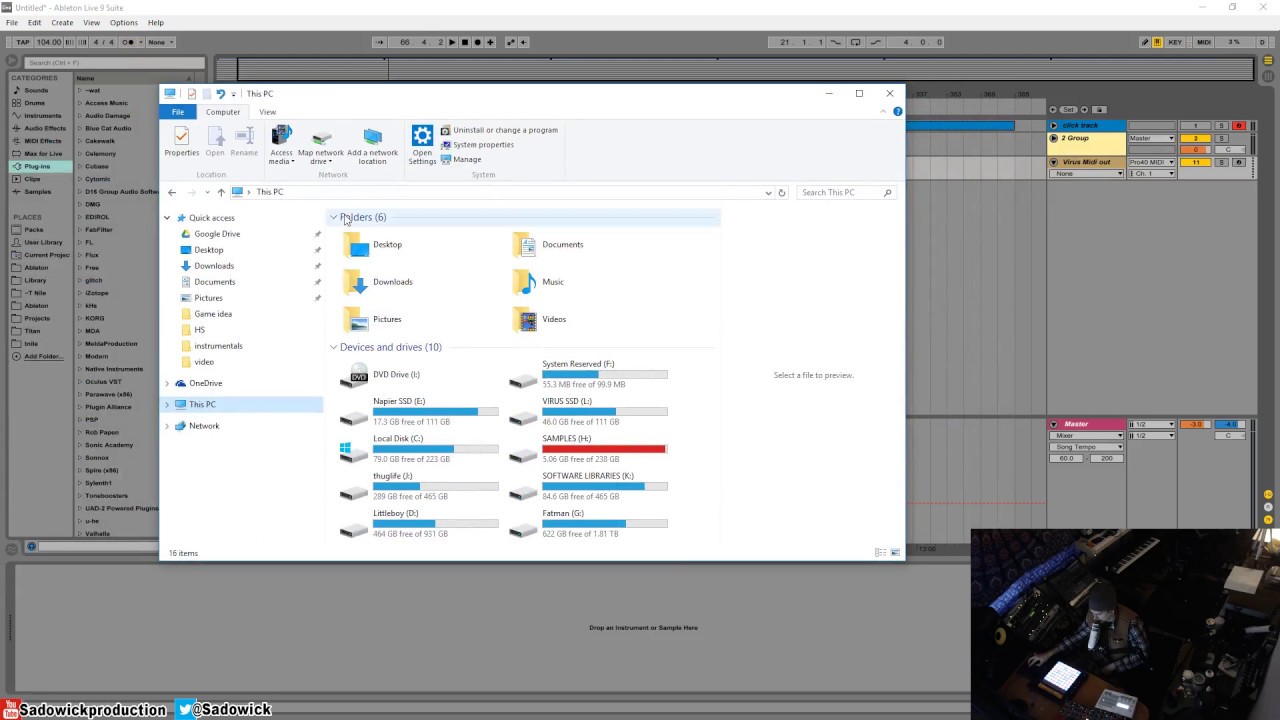Select the Documents folder in main pane
Image resolution: width=1280 pixels, height=720 pixels.
548,244
